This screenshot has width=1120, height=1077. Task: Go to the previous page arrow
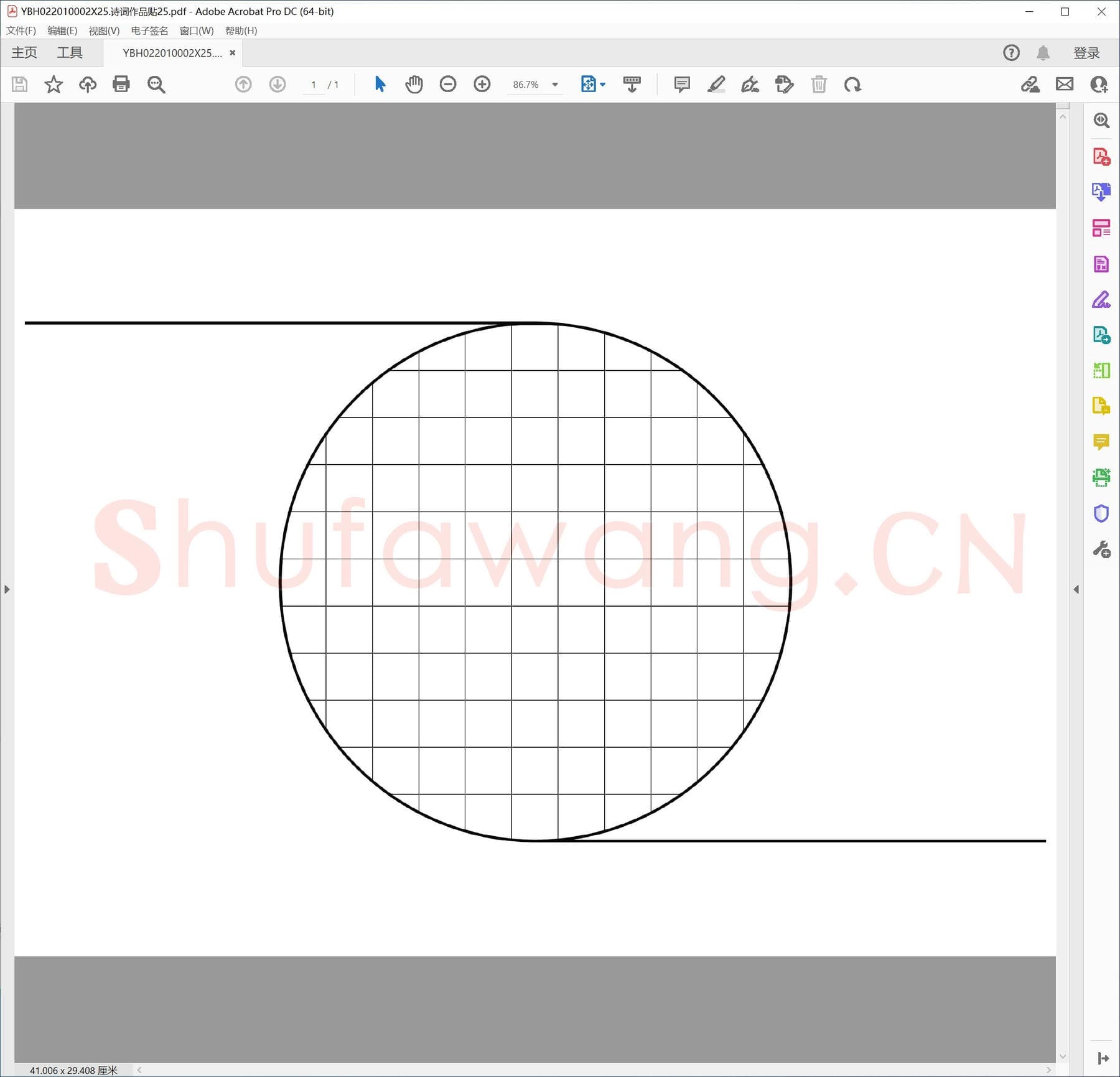243,85
